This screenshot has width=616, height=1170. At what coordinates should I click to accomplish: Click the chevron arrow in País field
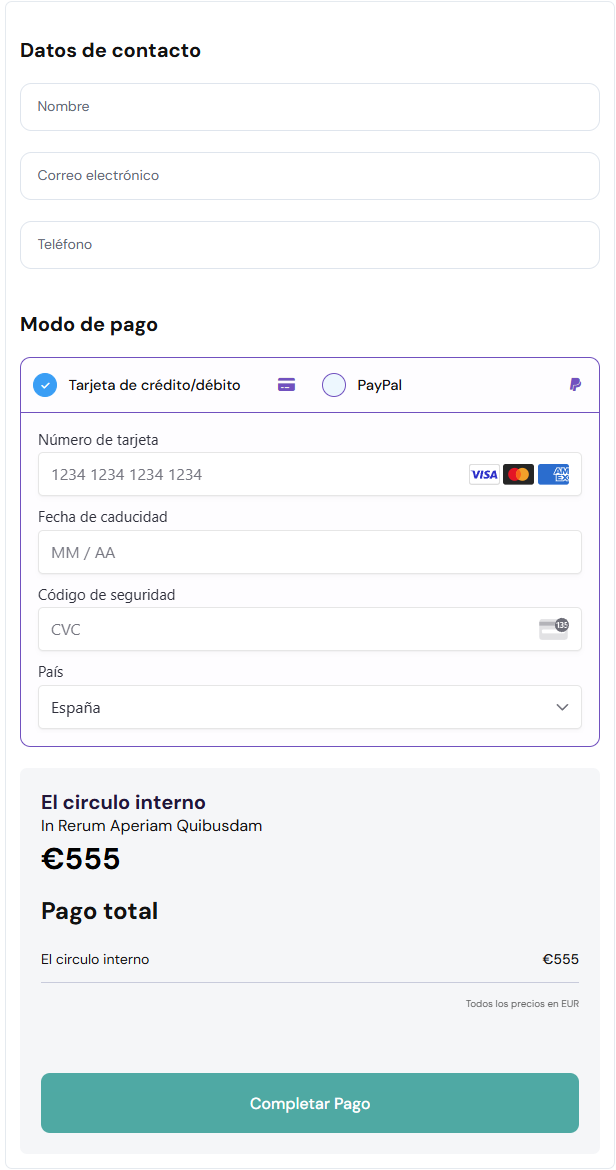point(561,708)
